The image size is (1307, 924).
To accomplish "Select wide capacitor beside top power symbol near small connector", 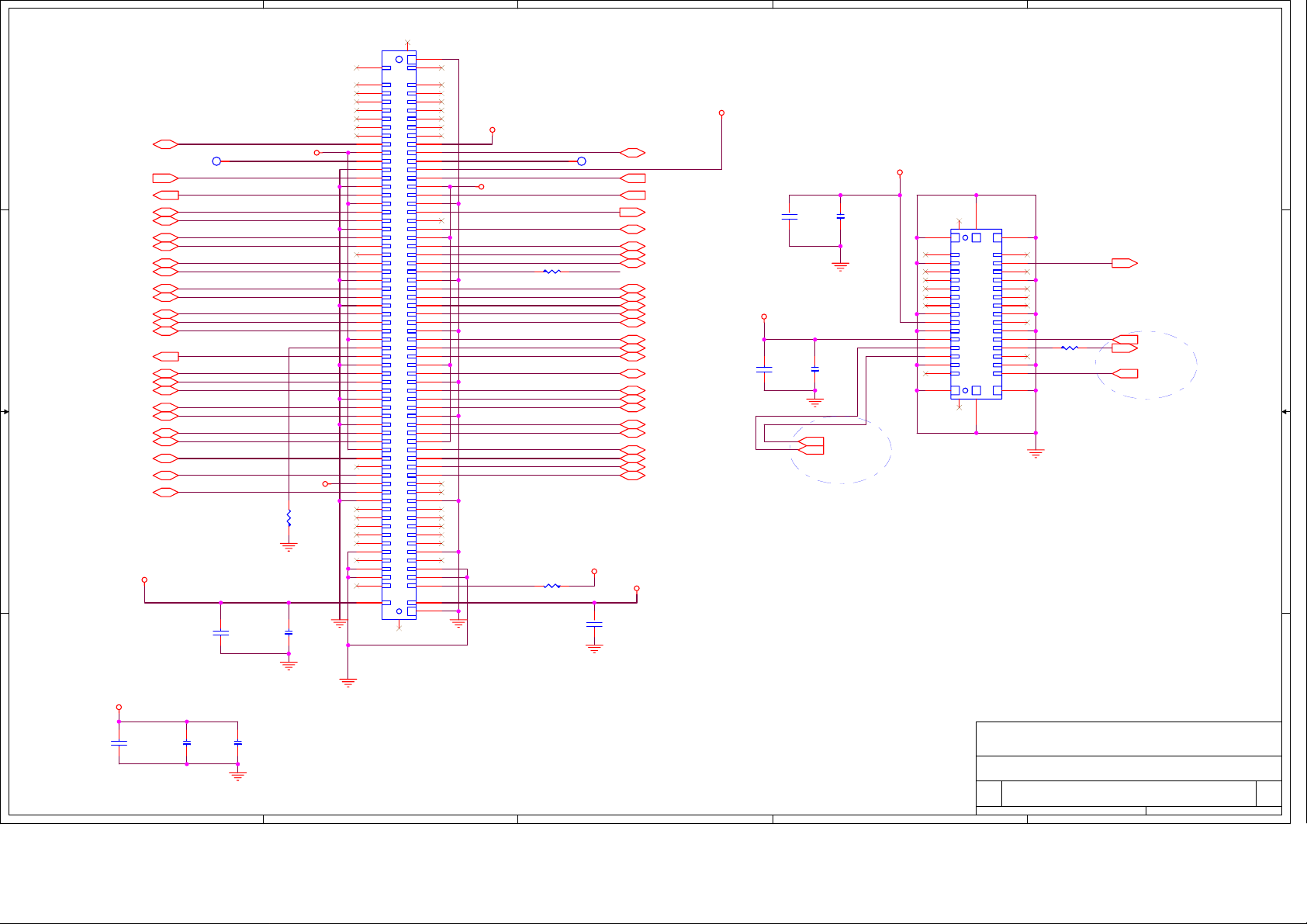I will (789, 218).
